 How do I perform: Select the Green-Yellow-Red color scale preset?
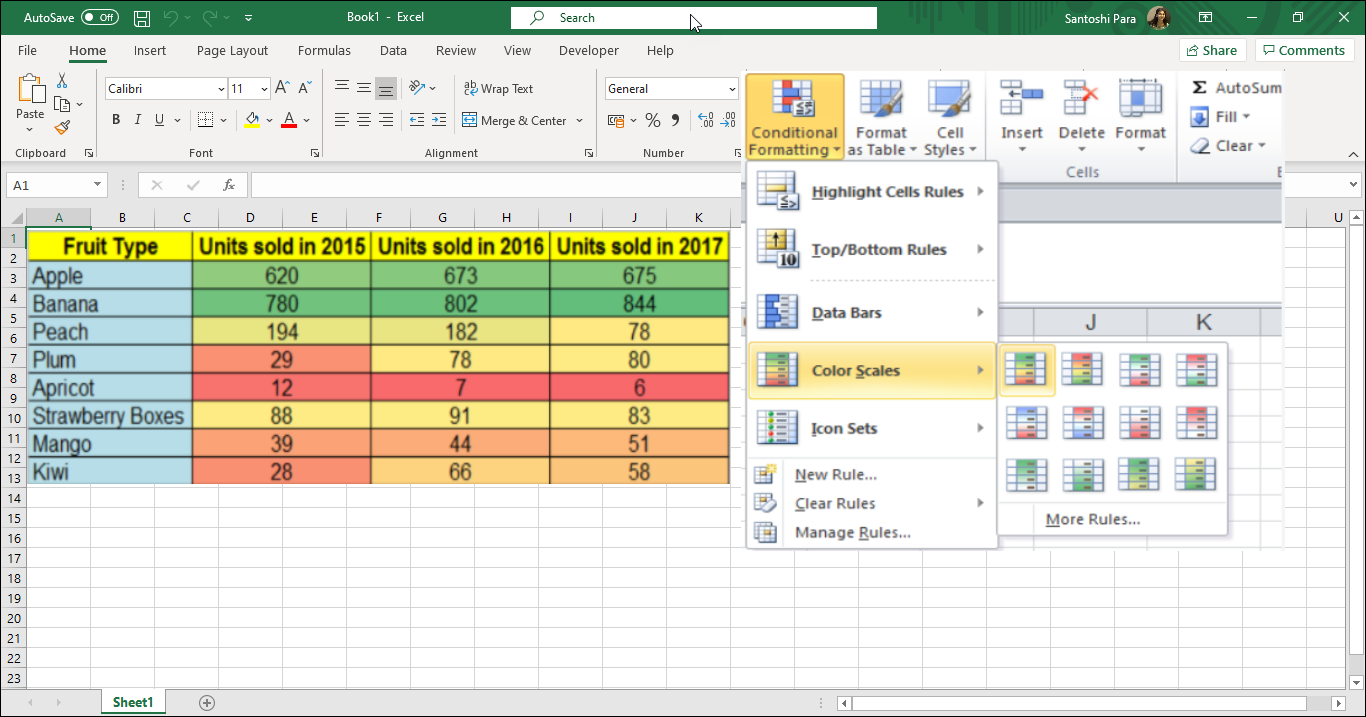1027,369
